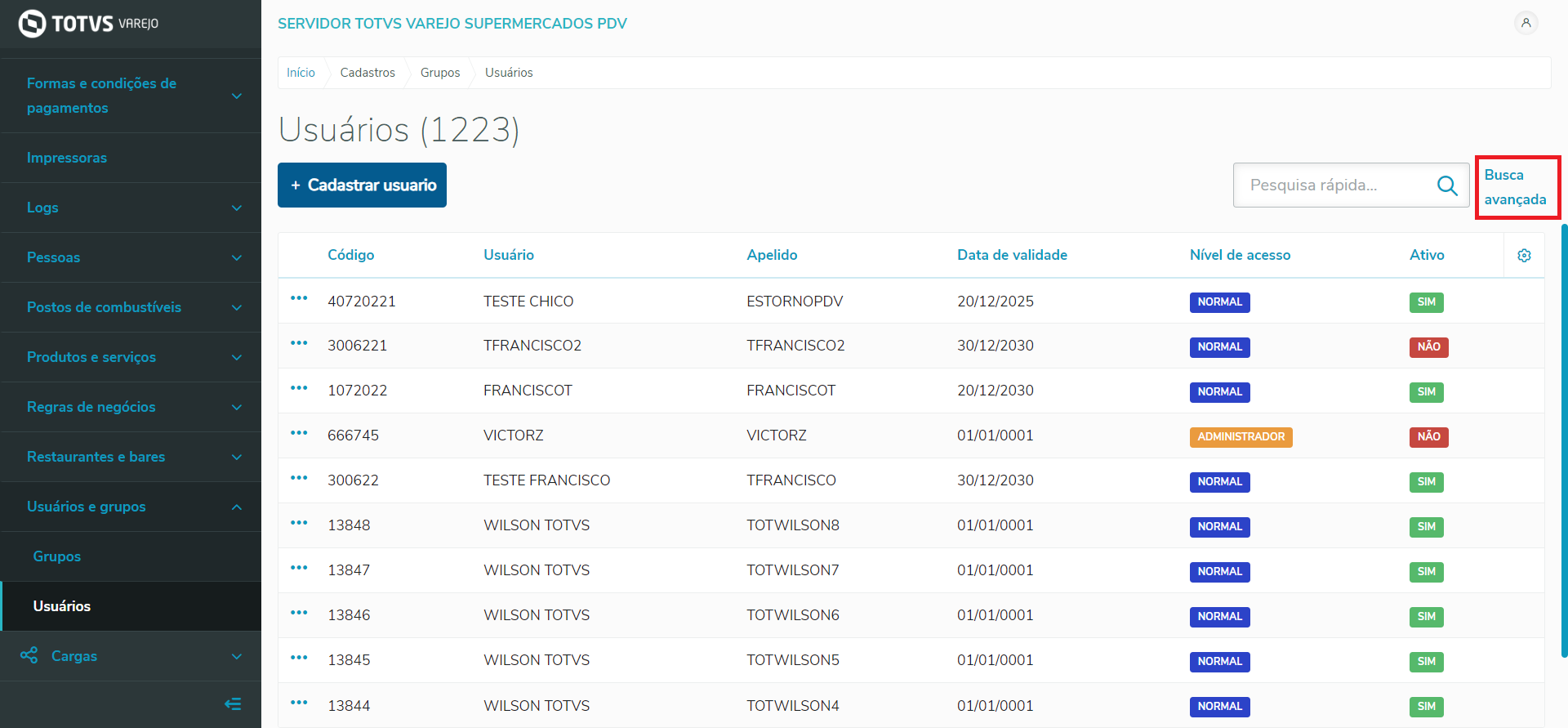Open row actions for VICTORZ user
1568x728 pixels.
tap(299, 433)
